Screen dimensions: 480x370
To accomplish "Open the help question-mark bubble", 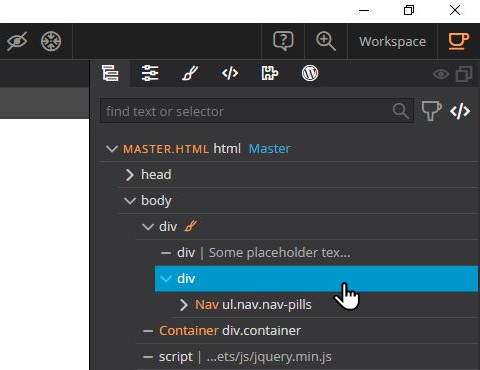I will (283, 41).
